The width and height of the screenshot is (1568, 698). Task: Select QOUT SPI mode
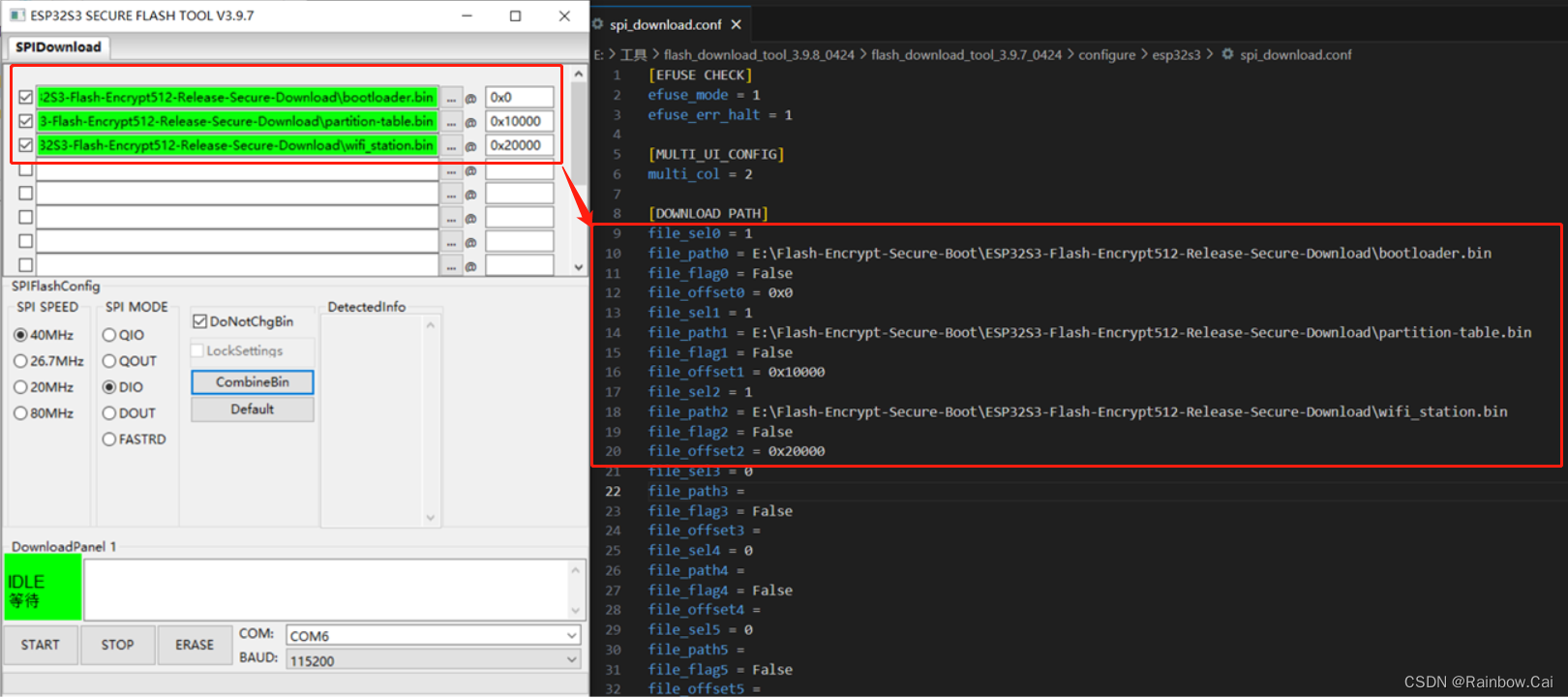click(109, 361)
